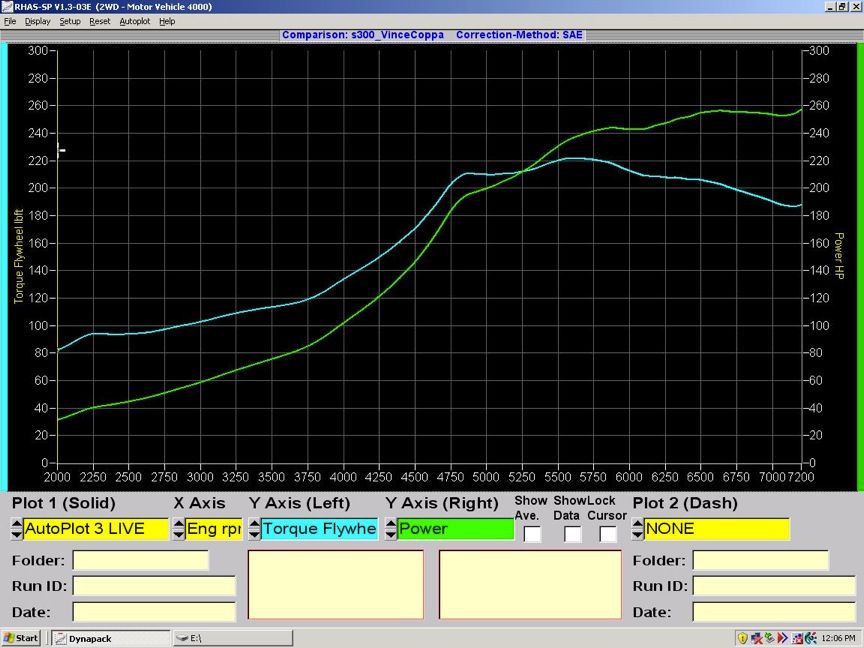Click the Plot 1 AutoPlot selector stepper arrows

click(x=17, y=529)
